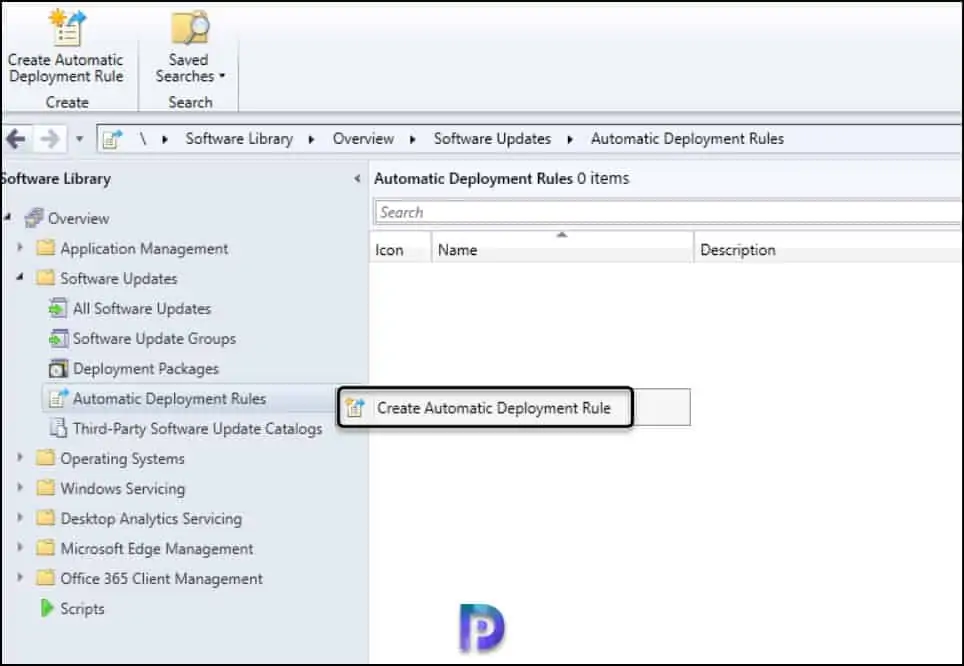
Task: Click Create Automatic Deployment Rule ribbon icon
Action: [66, 28]
